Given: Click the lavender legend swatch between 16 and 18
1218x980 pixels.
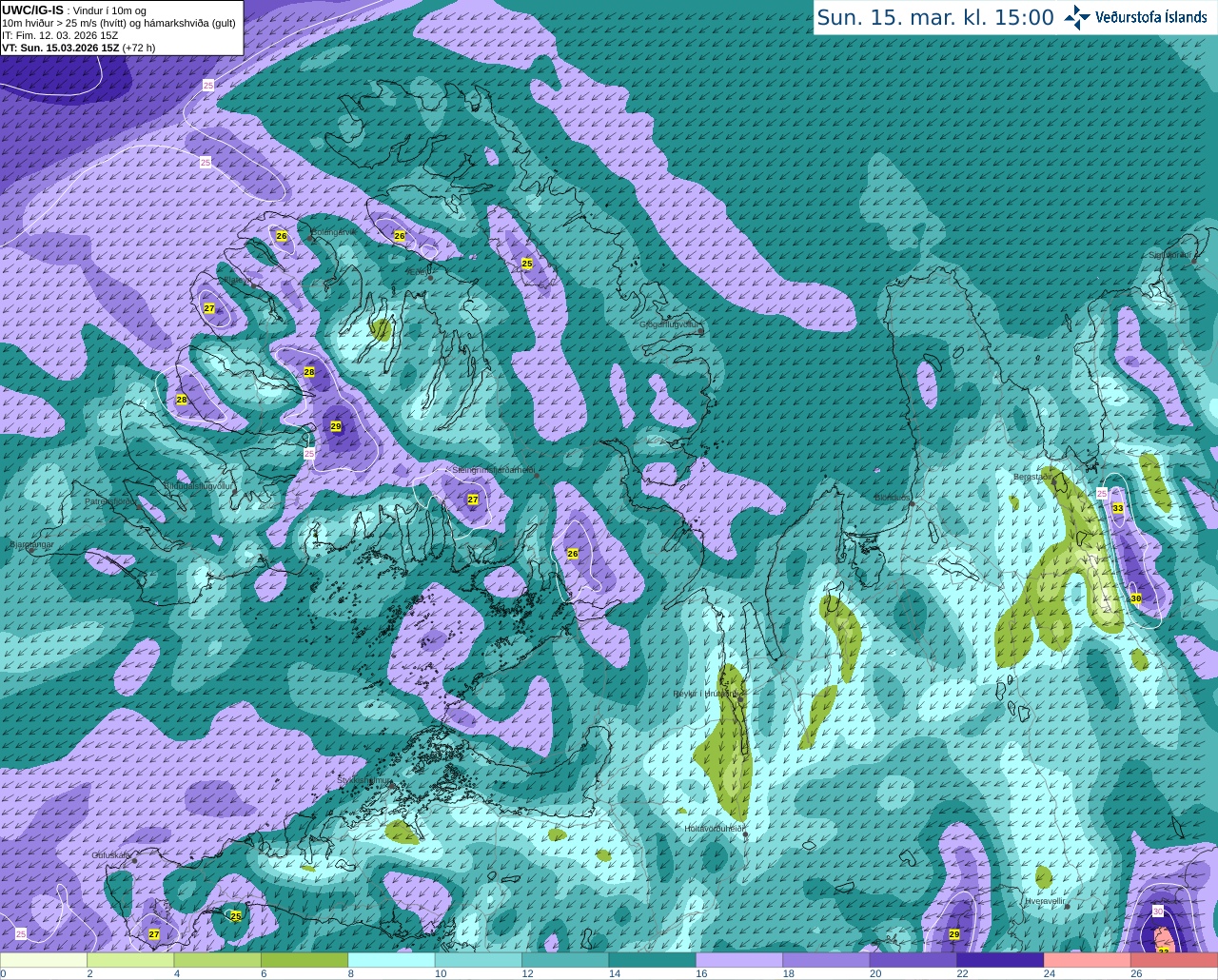Looking at the screenshot, I should tap(739, 960).
